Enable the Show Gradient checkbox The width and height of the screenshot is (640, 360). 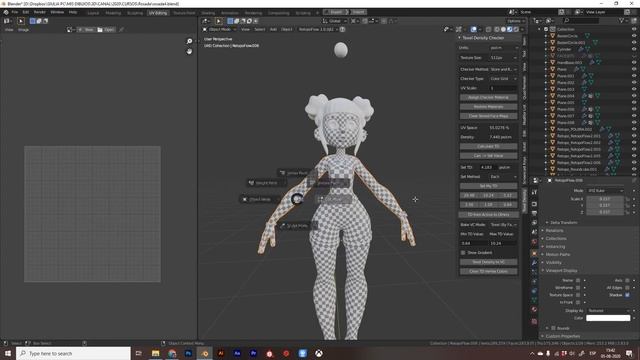point(463,253)
